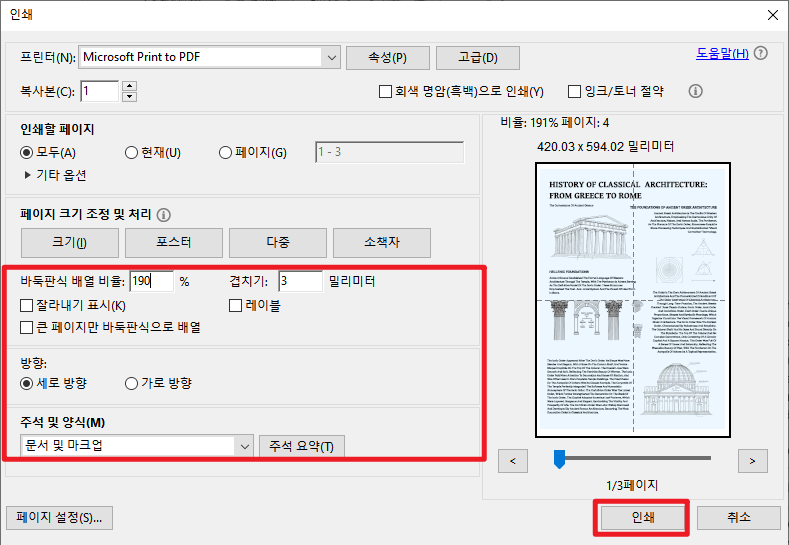This screenshot has height=545, width=789.
Task: Click the help question mark icon
Action: (761, 53)
